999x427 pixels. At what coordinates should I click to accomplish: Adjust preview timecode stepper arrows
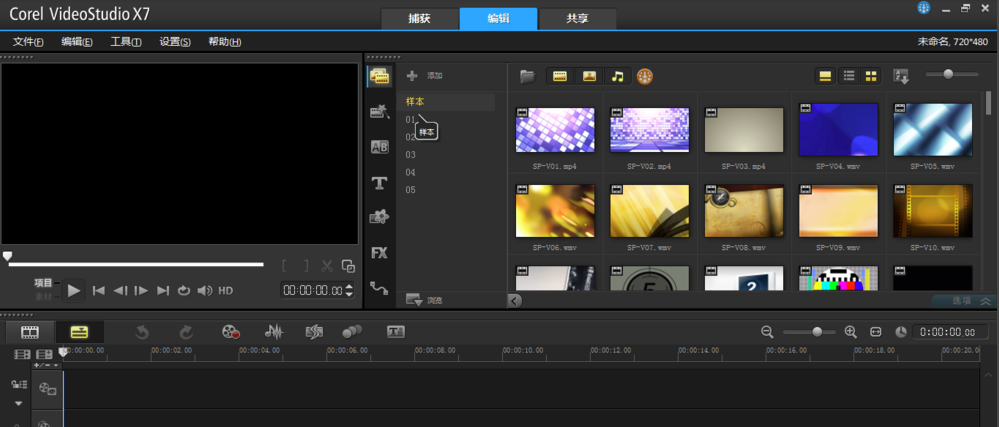click(349, 291)
